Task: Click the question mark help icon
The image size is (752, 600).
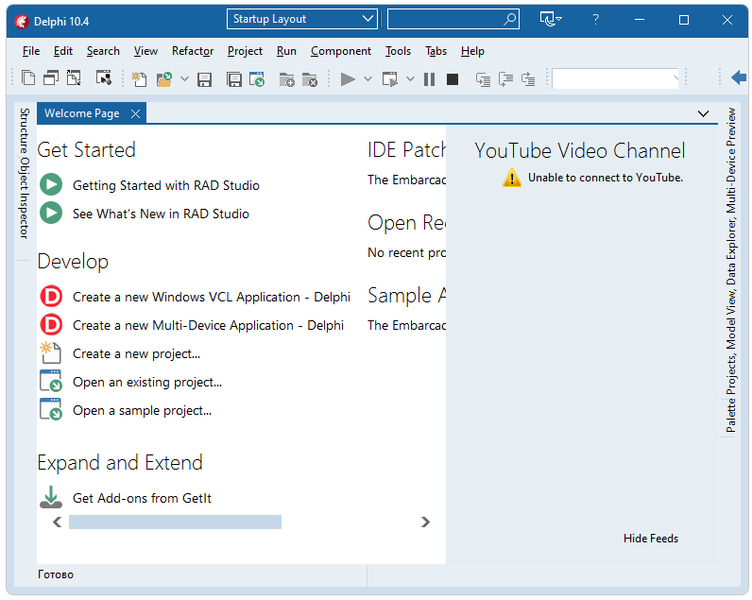Action: tap(595, 20)
